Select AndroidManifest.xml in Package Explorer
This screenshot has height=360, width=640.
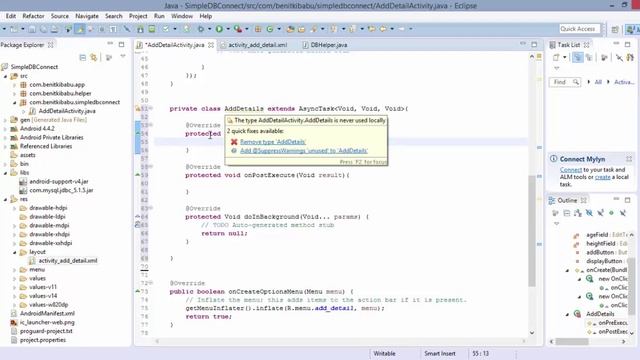click(47, 313)
